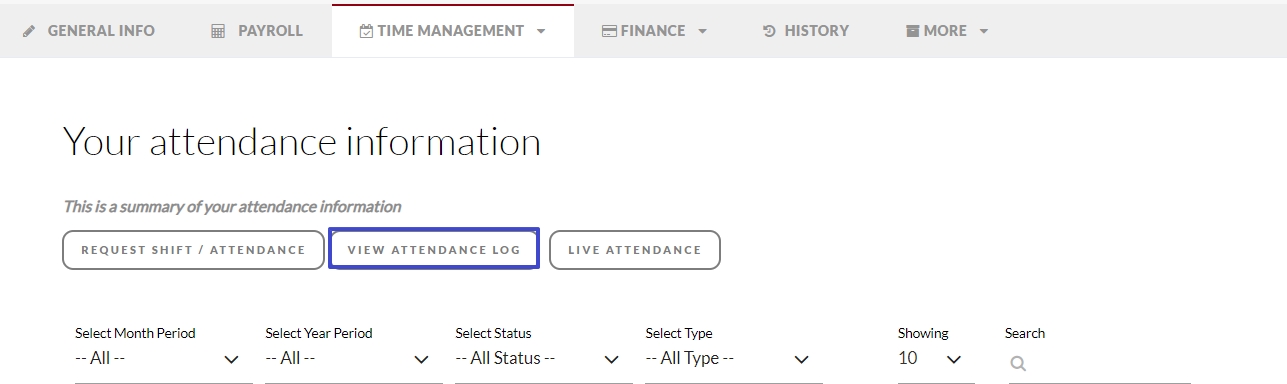The image size is (1287, 384).
Task: Click the View Attendance Log button
Action: click(434, 250)
